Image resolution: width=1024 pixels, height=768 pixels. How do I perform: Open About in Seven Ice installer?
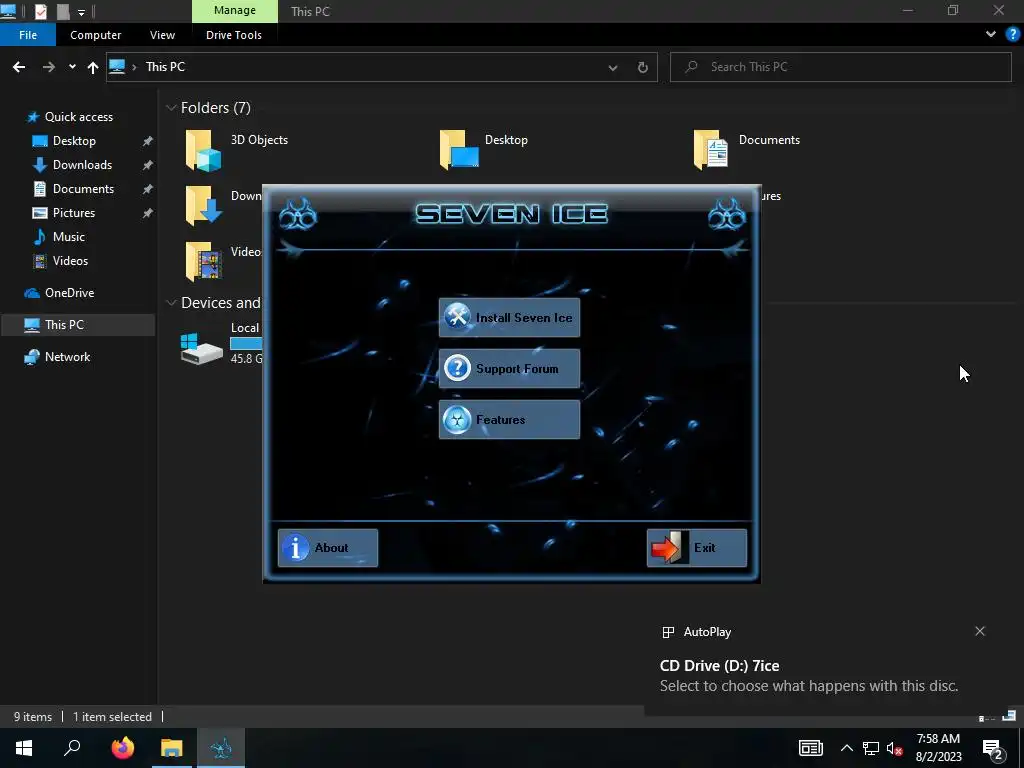[x=328, y=548]
